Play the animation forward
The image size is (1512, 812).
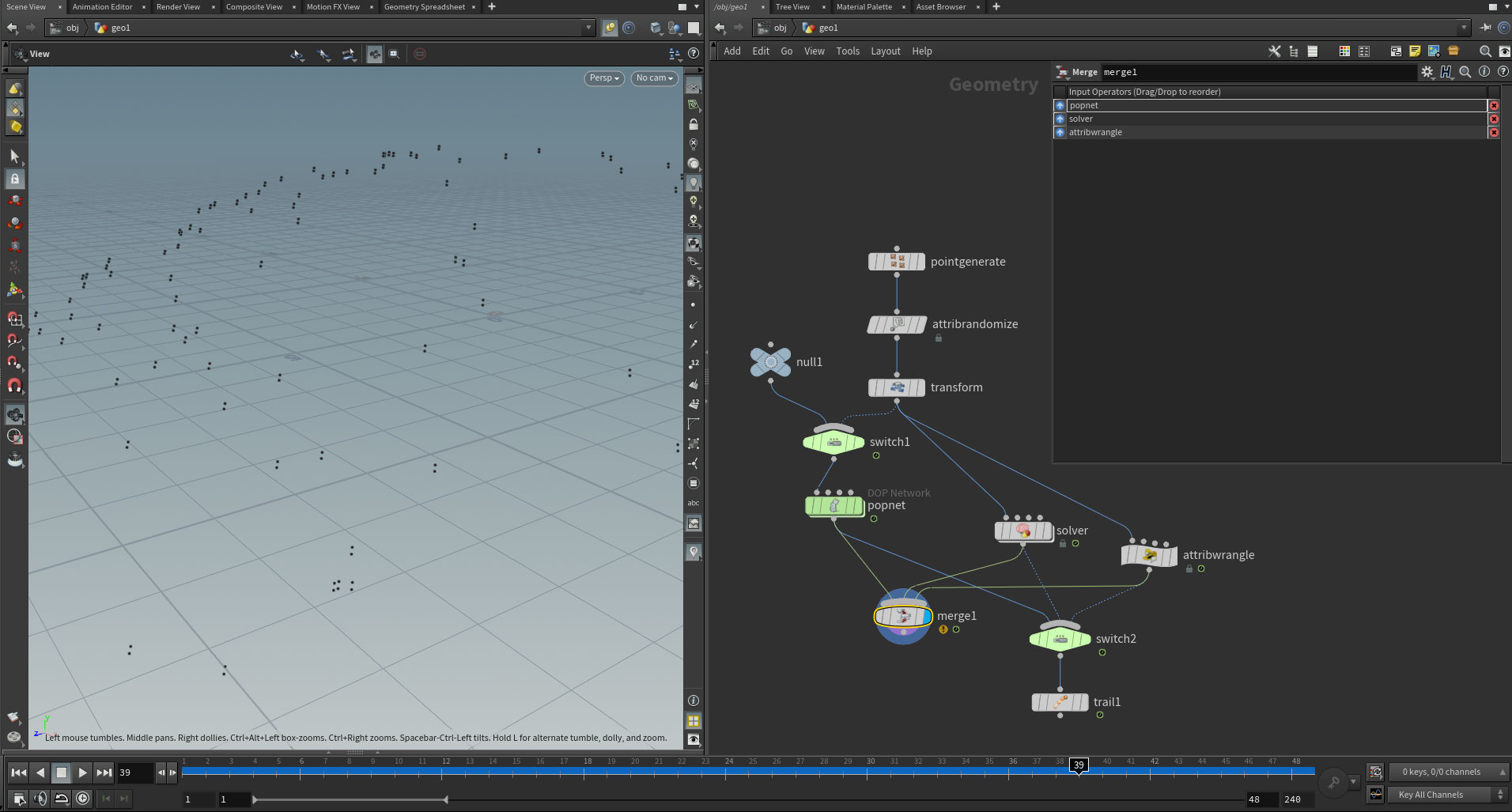(x=82, y=772)
